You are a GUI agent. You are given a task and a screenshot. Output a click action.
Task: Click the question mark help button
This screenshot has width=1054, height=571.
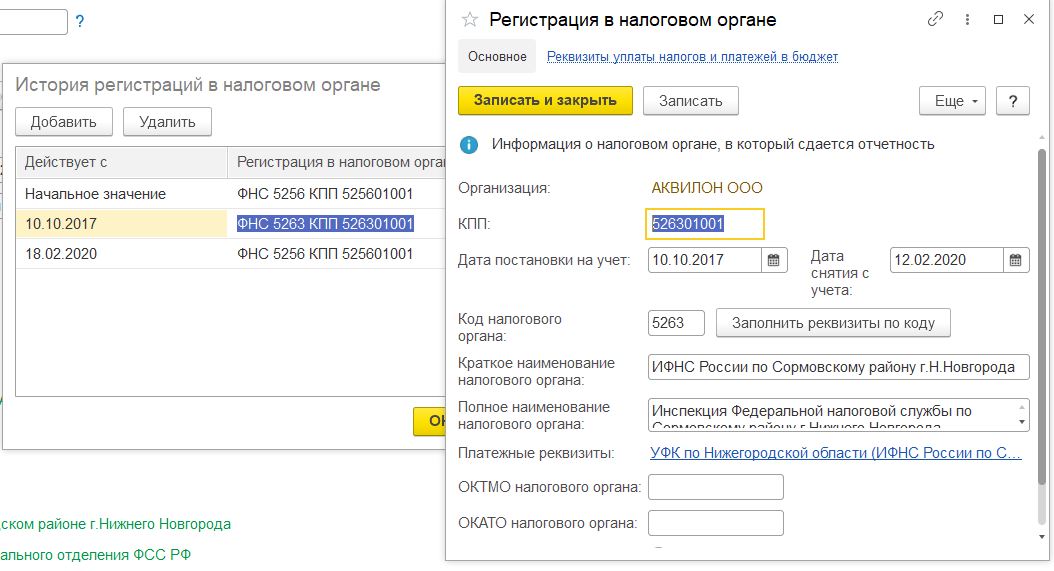click(1013, 101)
